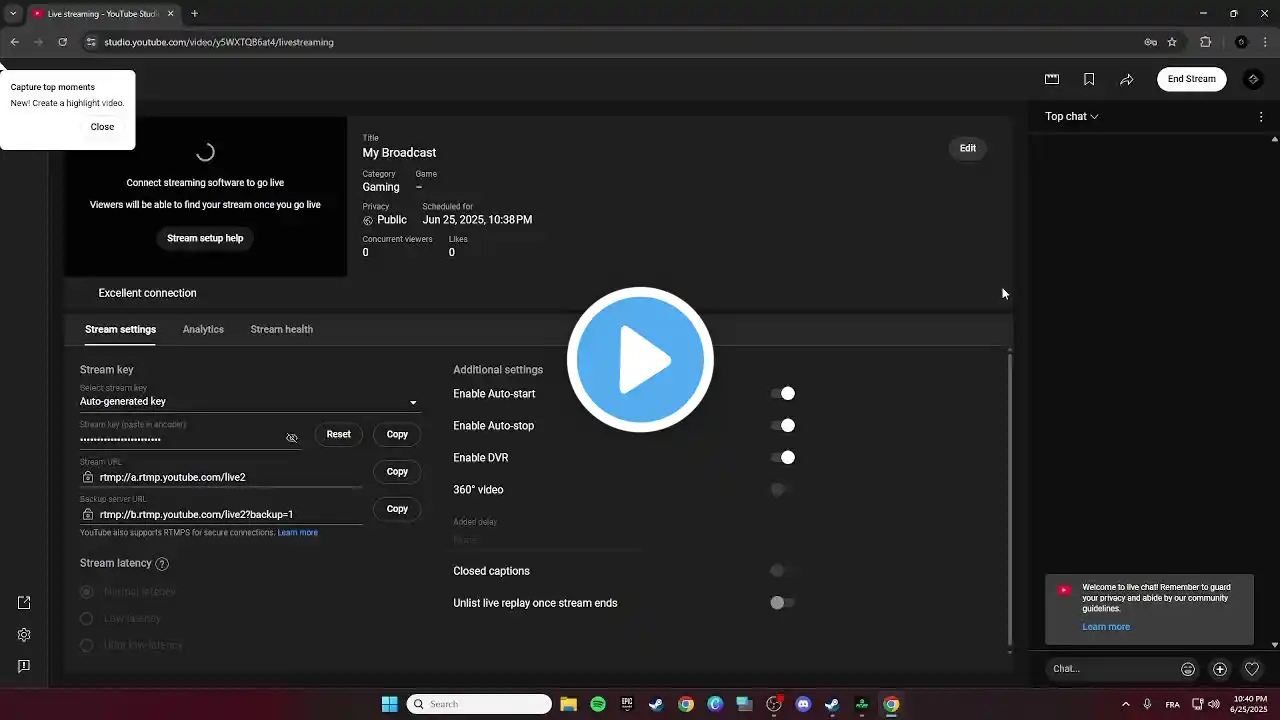Close the Capture top moments popup
Viewport: 1280px width, 720px height.
[102, 127]
